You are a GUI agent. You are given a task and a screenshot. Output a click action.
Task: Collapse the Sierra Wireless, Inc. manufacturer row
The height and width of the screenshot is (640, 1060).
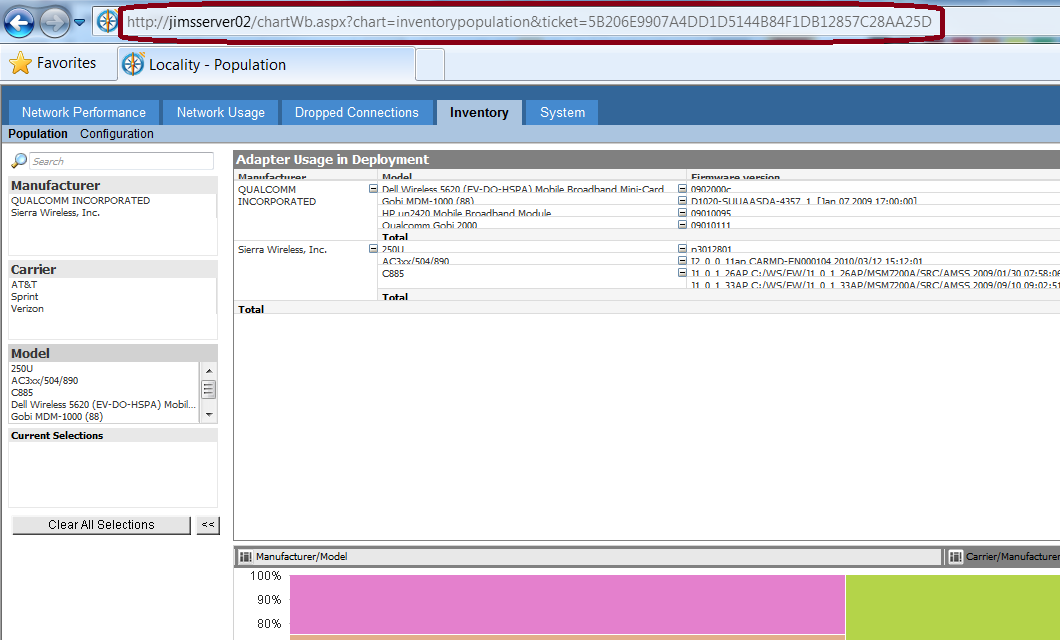[x=373, y=249]
